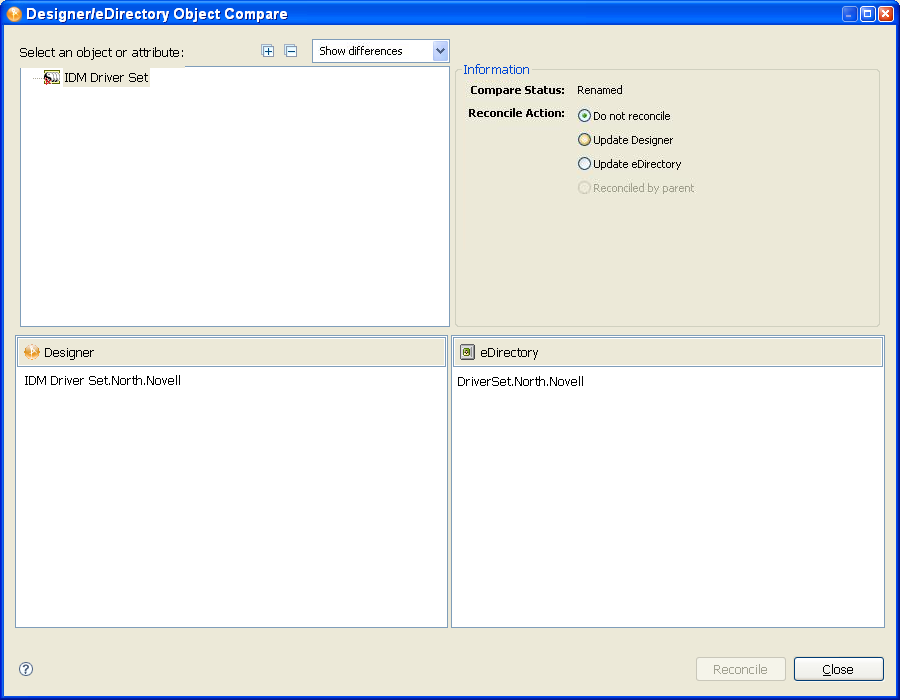Click the disabled Reconciled by parent option
Image resolution: width=900 pixels, height=700 pixels.
[x=636, y=188]
